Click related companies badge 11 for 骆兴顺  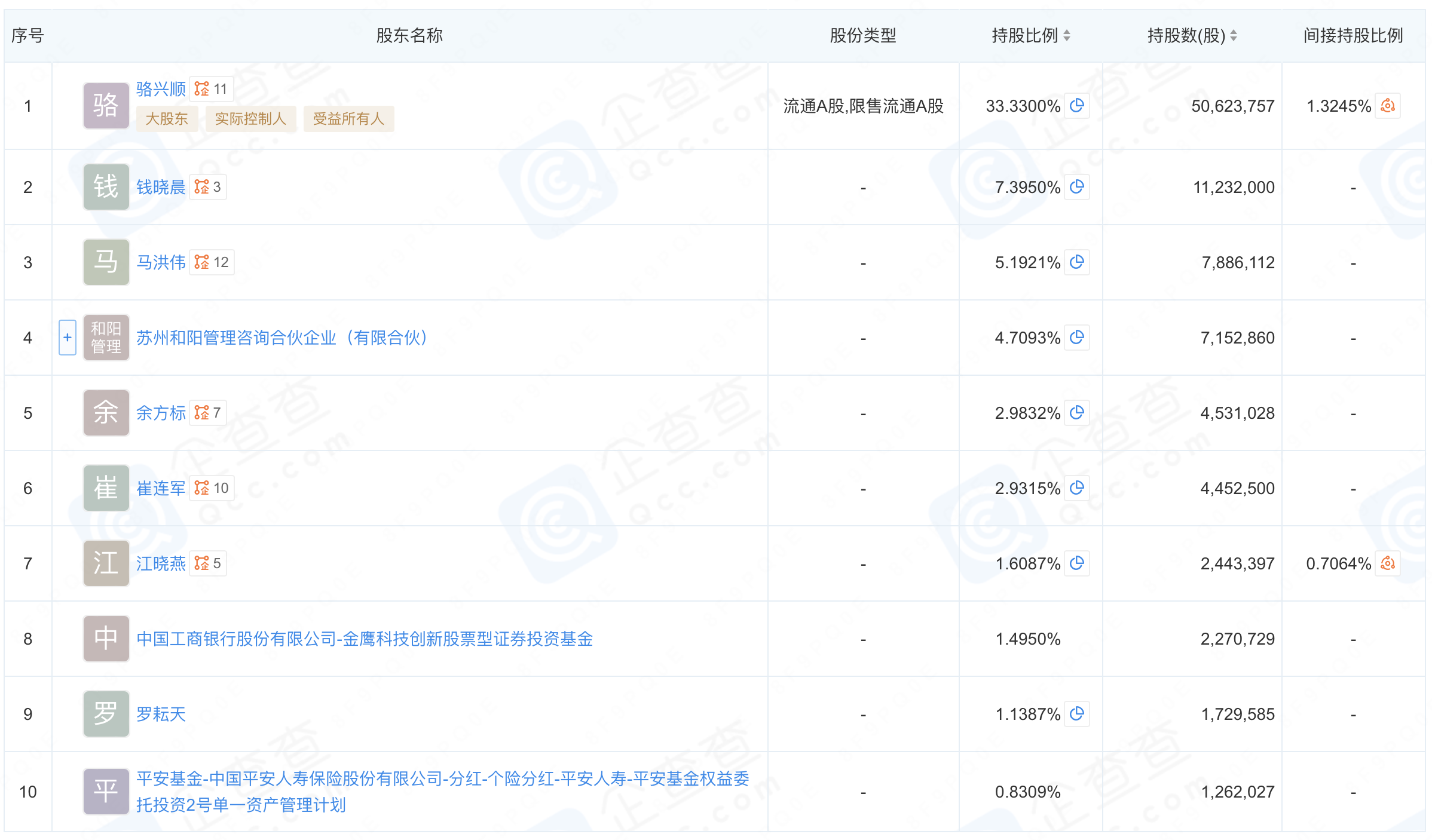[x=211, y=89]
